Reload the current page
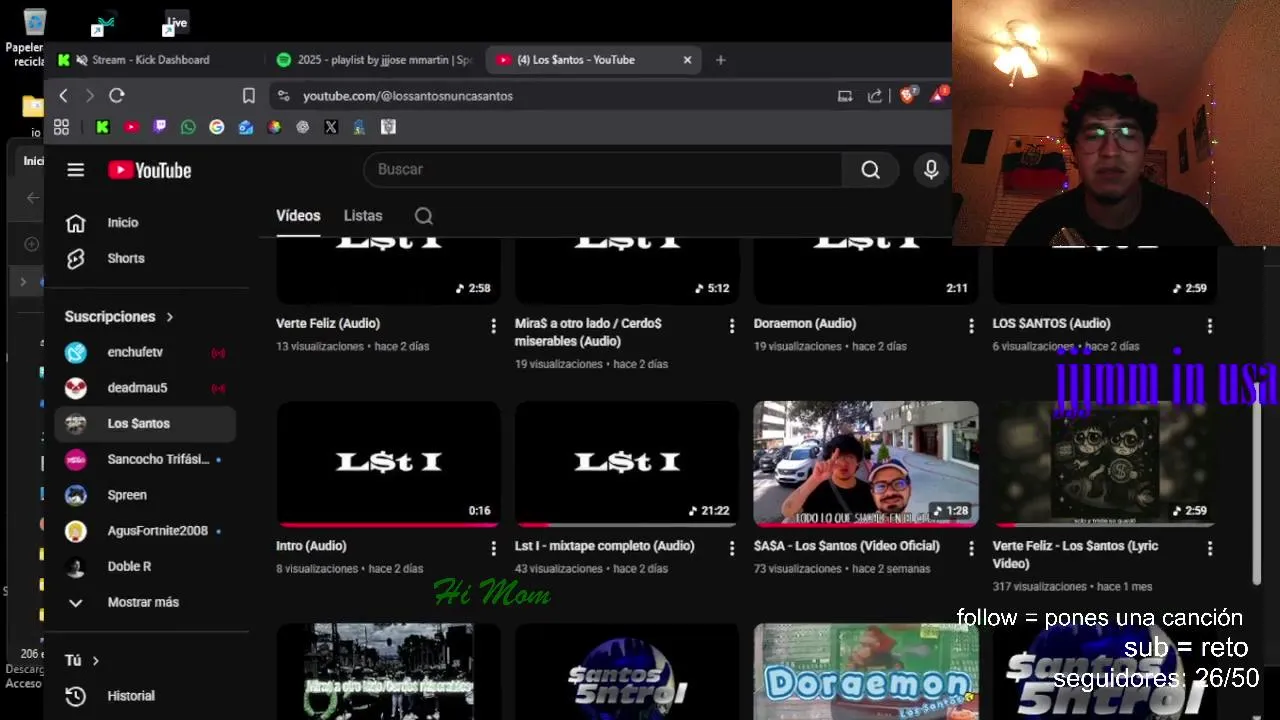 [x=117, y=95]
